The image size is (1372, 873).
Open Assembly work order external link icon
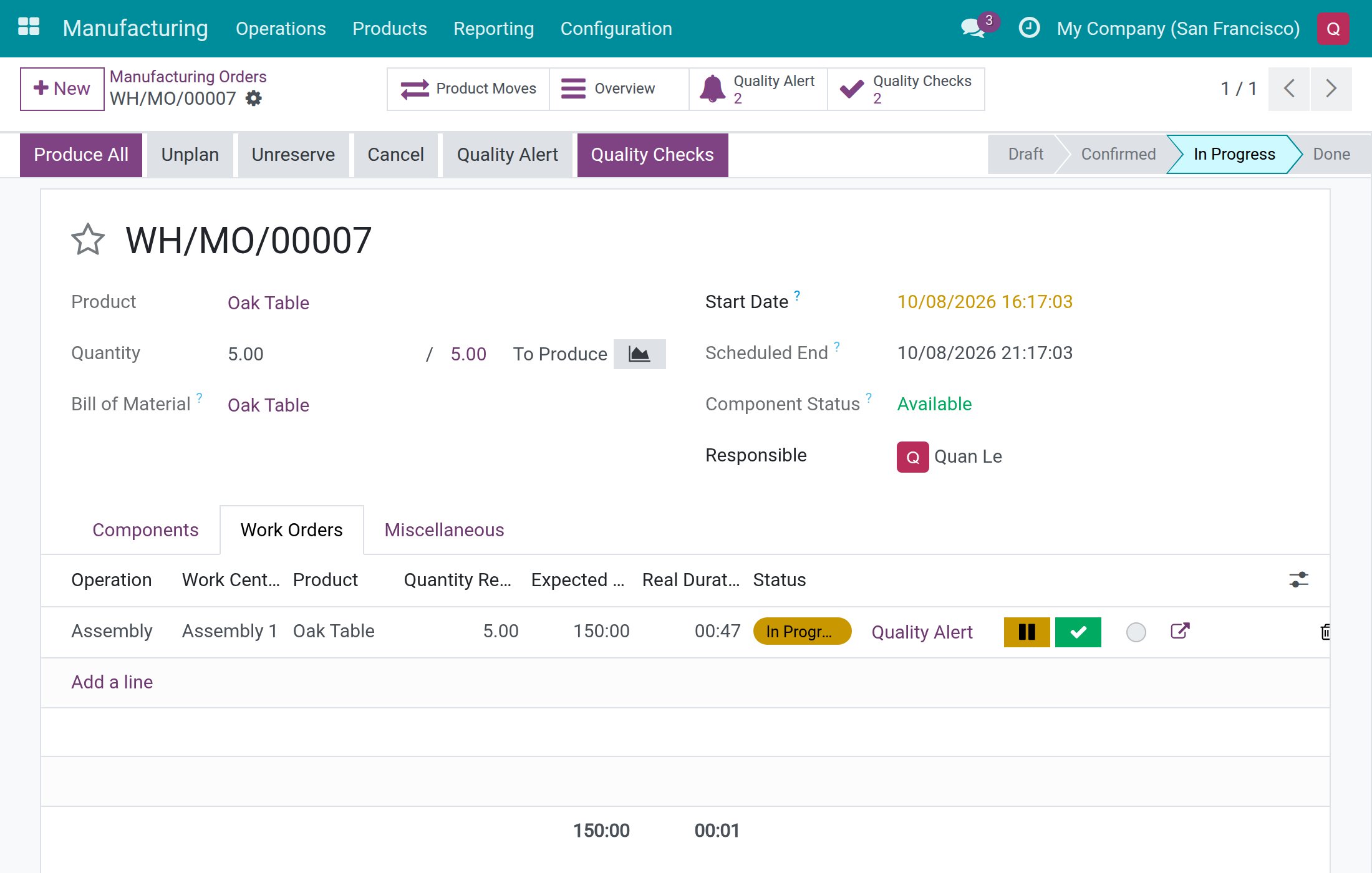[x=1180, y=631]
